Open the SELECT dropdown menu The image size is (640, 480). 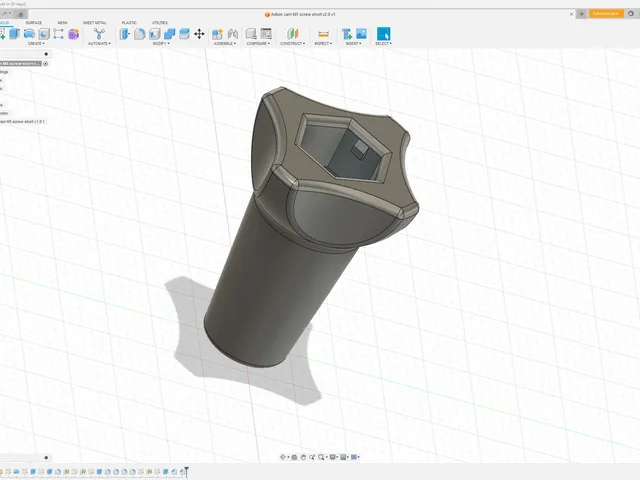click(383, 43)
